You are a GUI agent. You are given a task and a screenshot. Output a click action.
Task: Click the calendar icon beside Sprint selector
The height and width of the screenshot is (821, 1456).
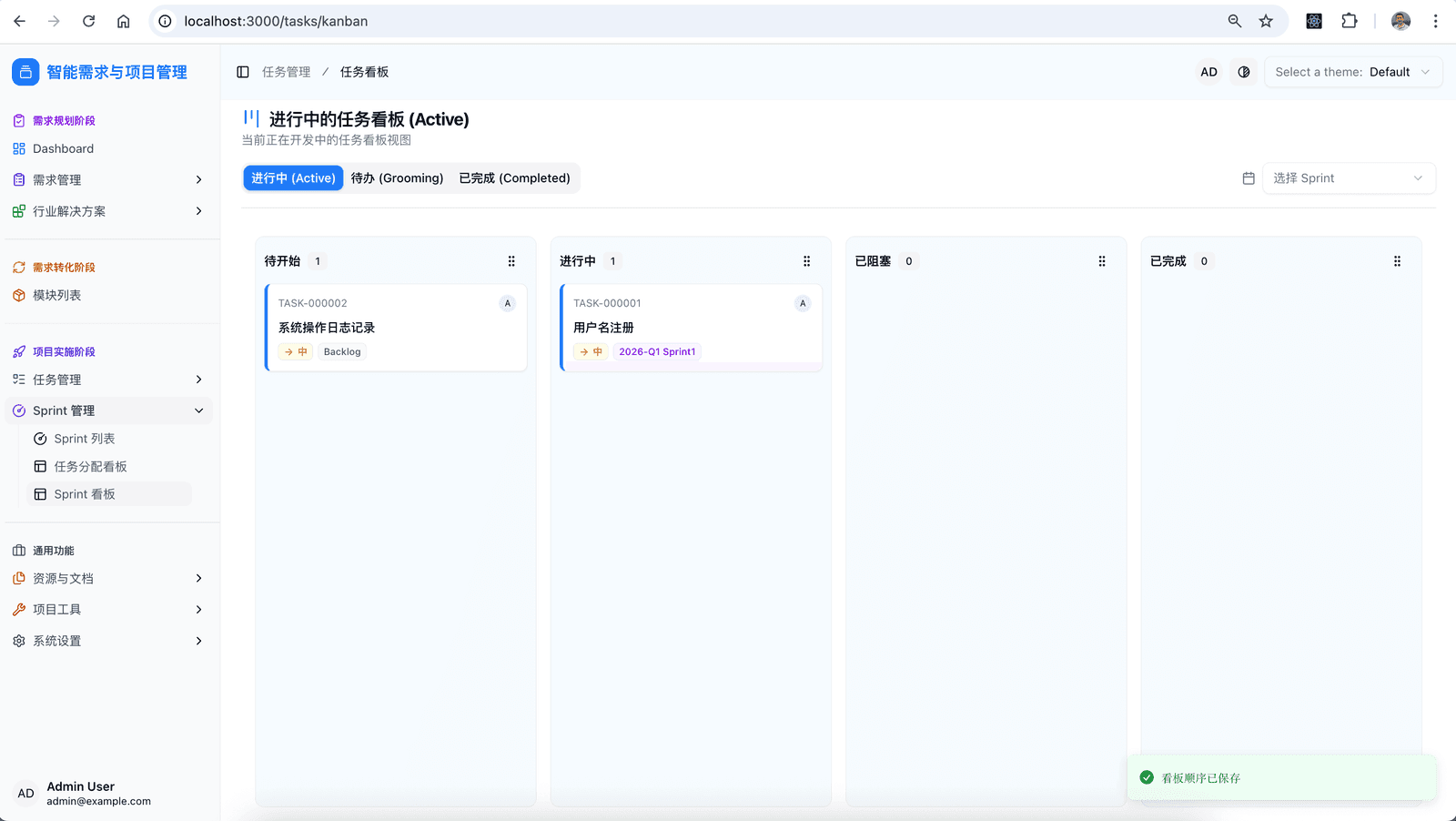coord(1249,178)
